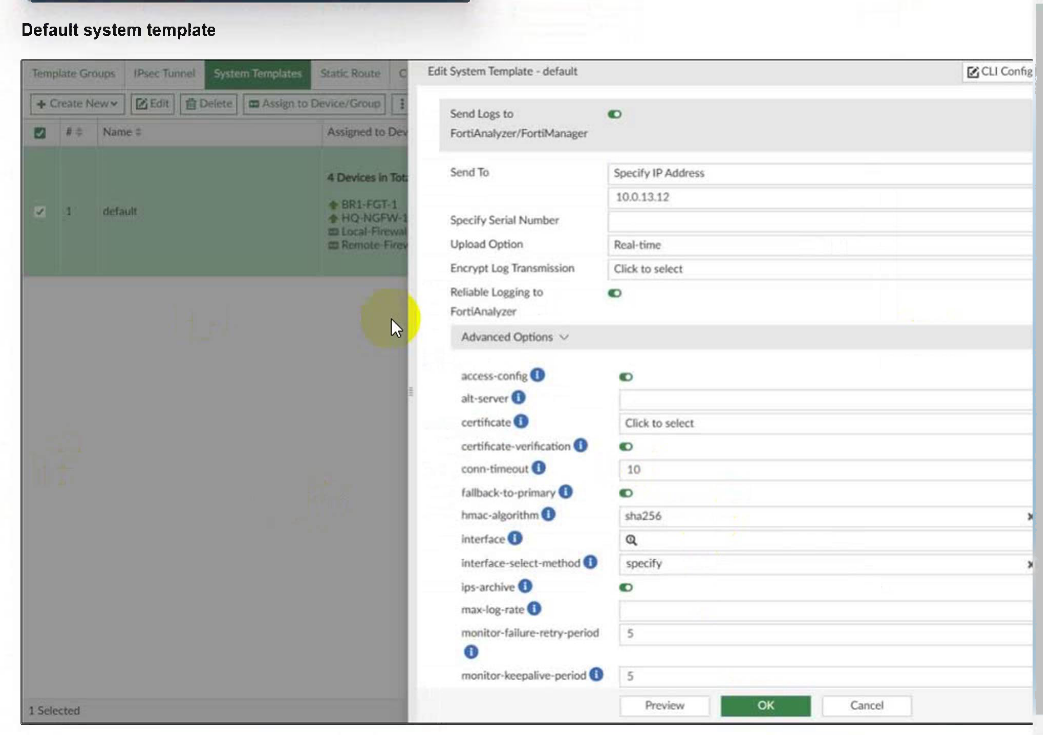Click the info icon next to access-config
The image size is (1043, 735).
[538, 375]
